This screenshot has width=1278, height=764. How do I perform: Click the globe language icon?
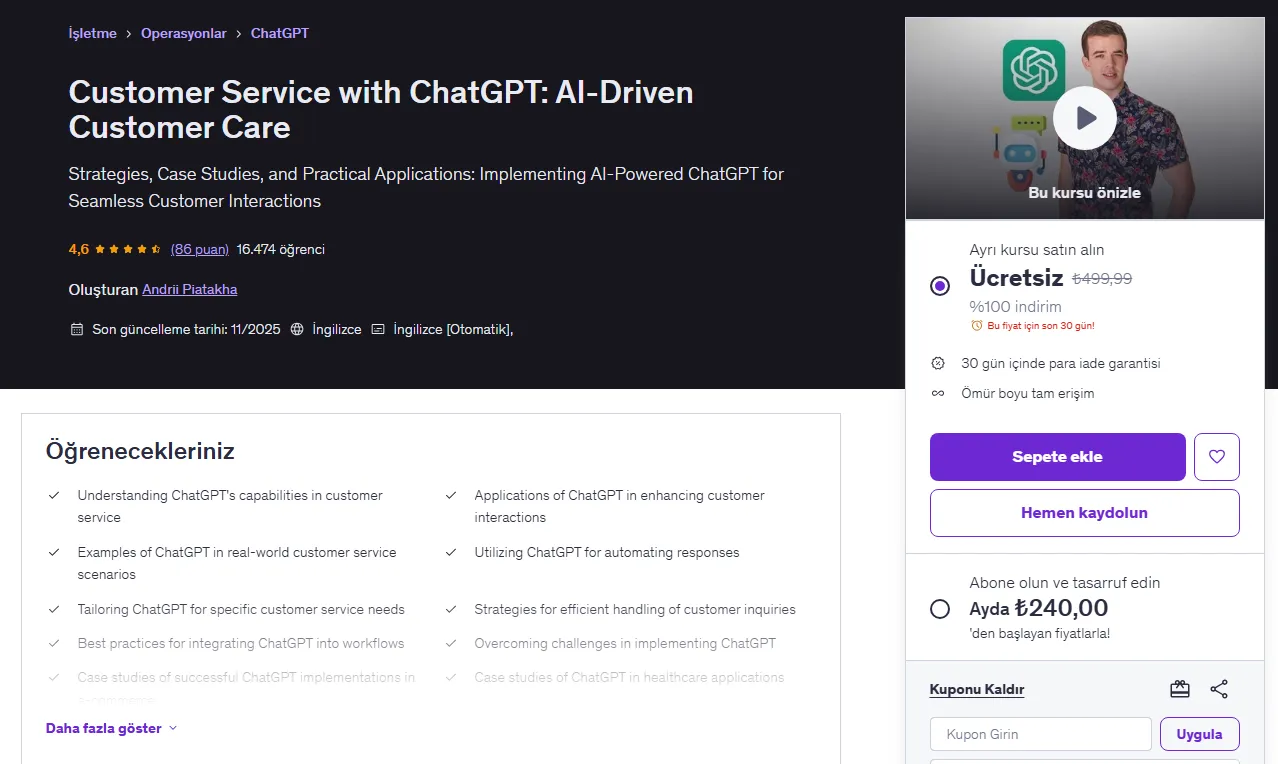tap(297, 329)
